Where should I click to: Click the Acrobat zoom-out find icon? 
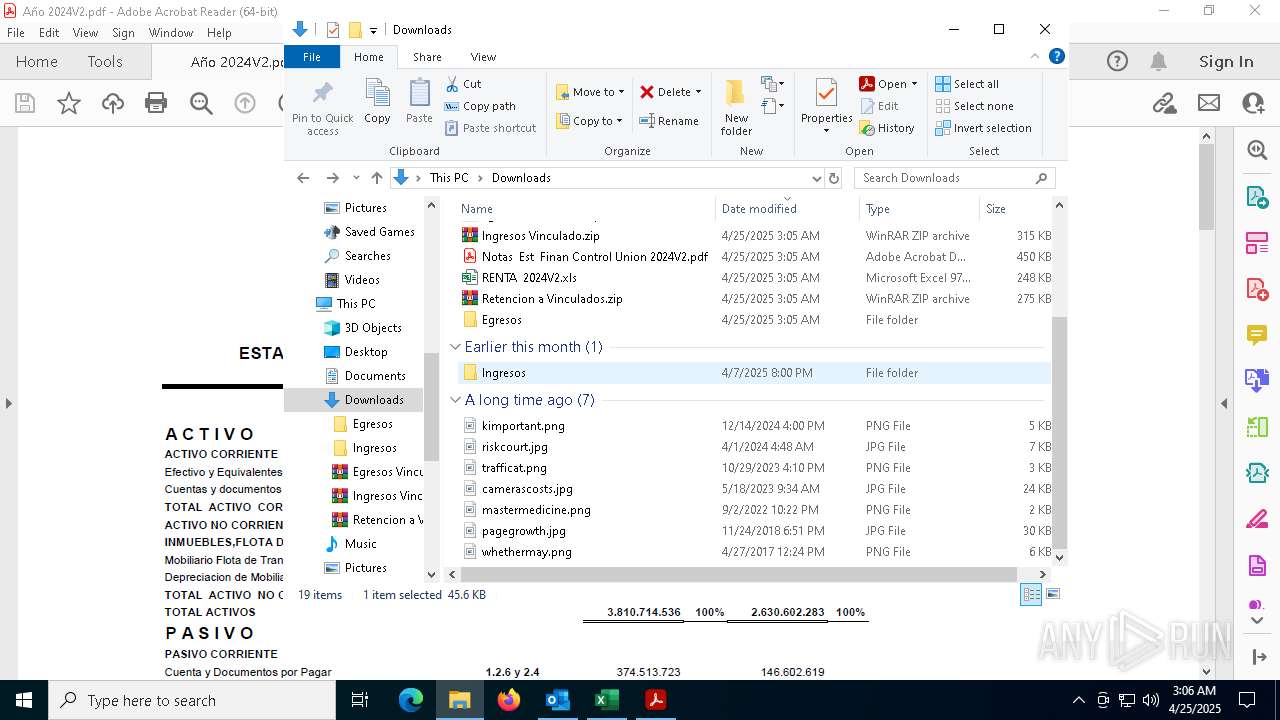[201, 102]
